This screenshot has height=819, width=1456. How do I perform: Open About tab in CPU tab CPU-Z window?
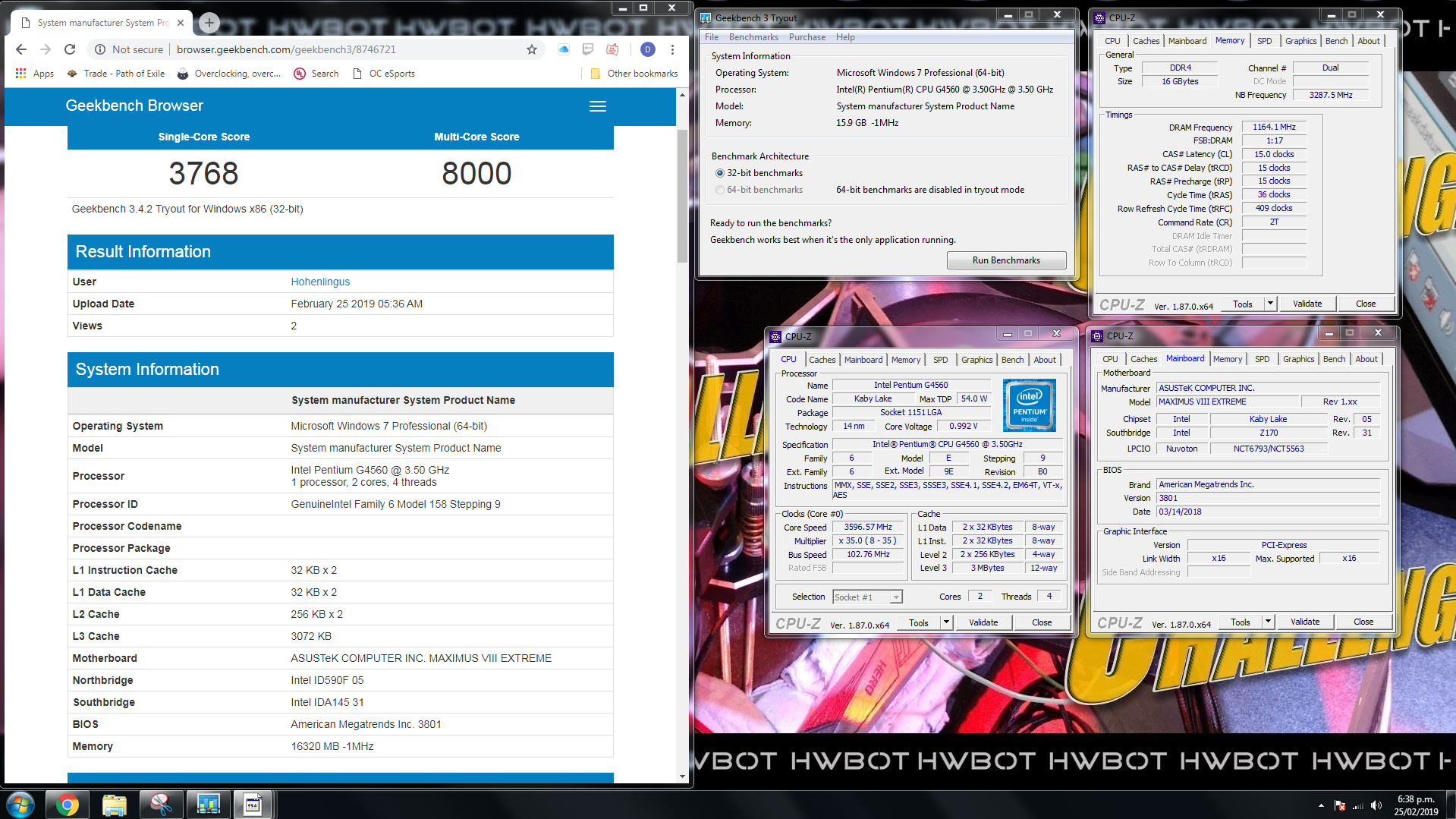pos(1044,360)
